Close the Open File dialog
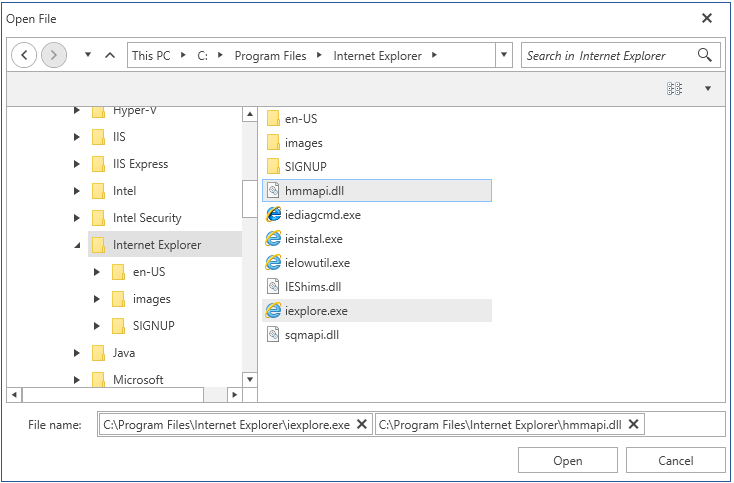This screenshot has width=734, height=483. coord(707,18)
